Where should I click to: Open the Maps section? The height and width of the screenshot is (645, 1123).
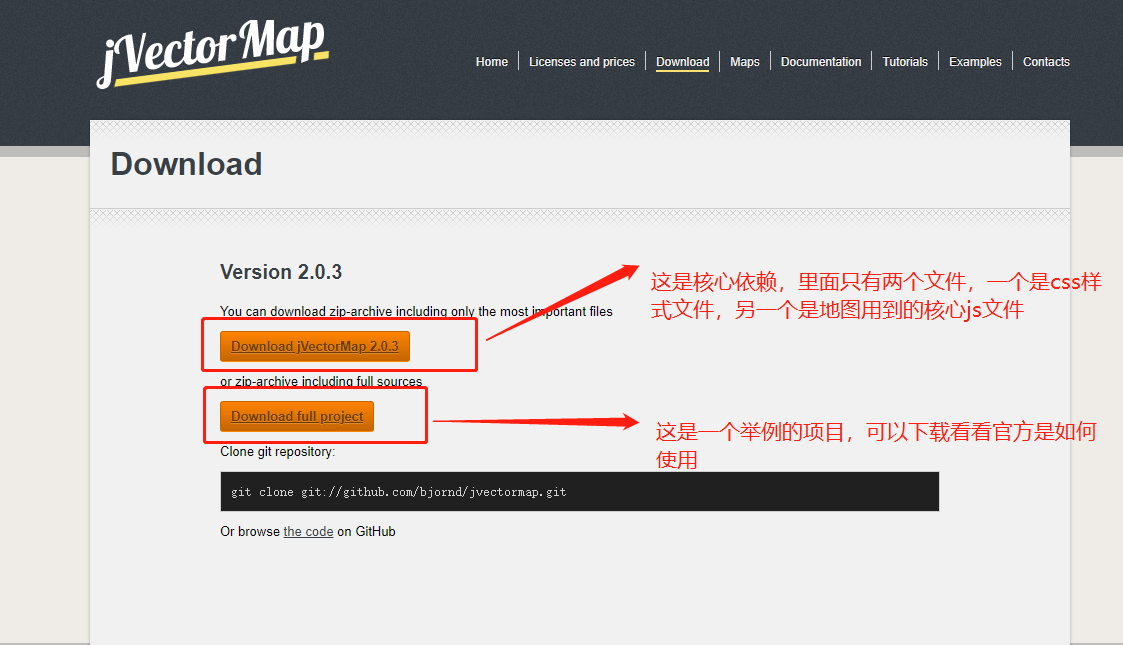click(x=744, y=61)
